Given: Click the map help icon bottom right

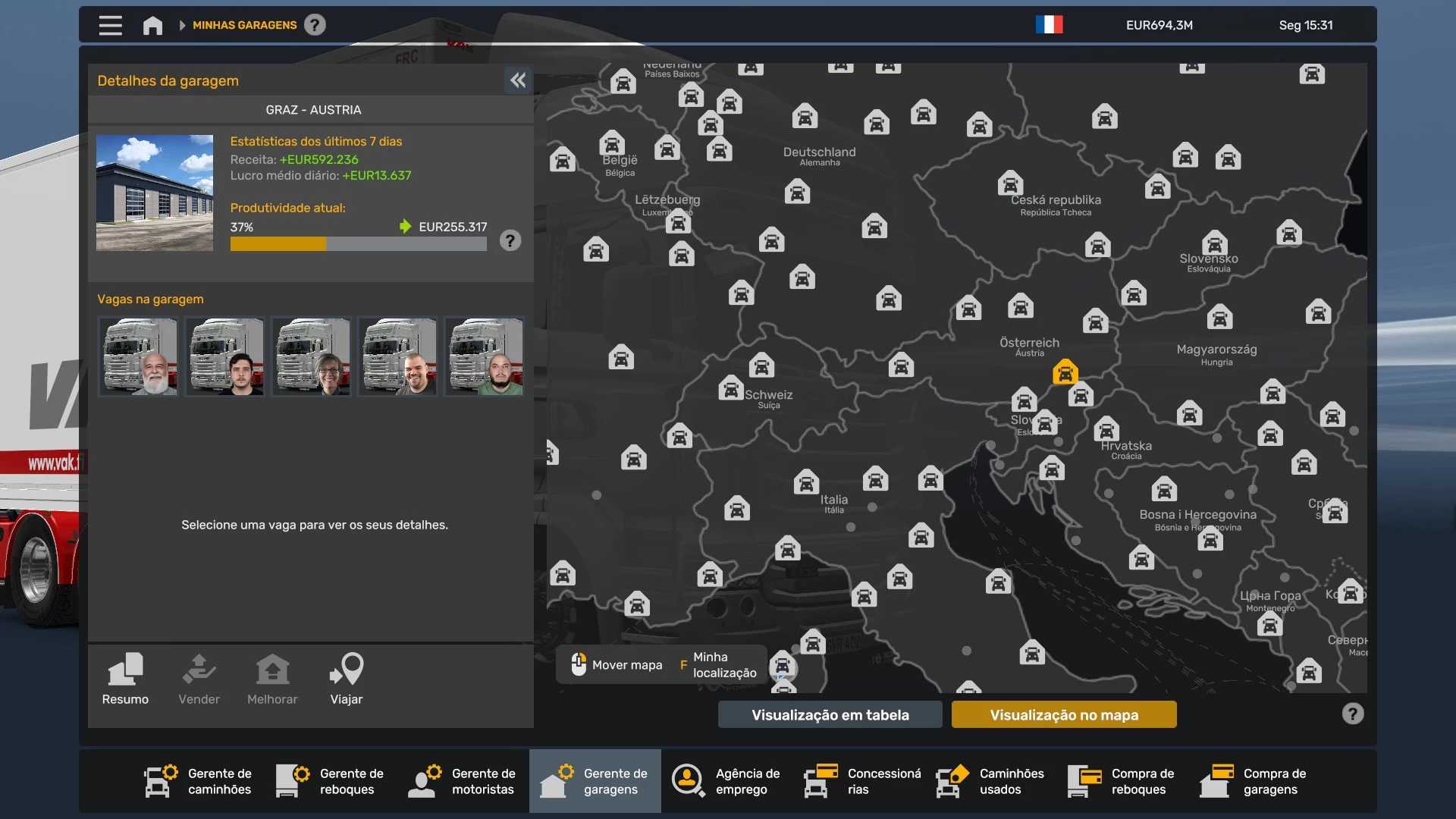Looking at the screenshot, I should pyautogui.click(x=1352, y=714).
